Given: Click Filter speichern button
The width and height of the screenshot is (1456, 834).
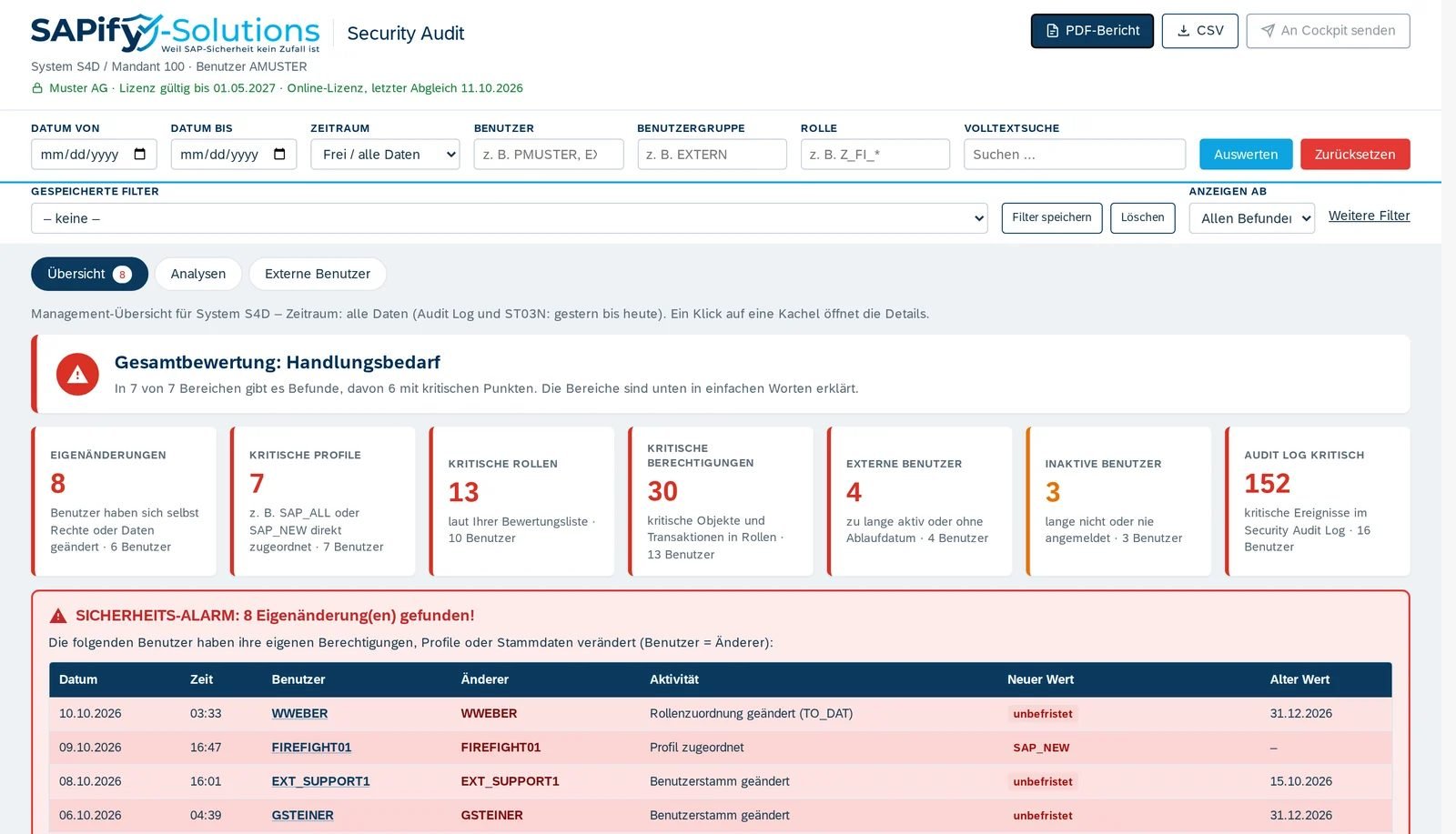Looking at the screenshot, I should tap(1052, 218).
